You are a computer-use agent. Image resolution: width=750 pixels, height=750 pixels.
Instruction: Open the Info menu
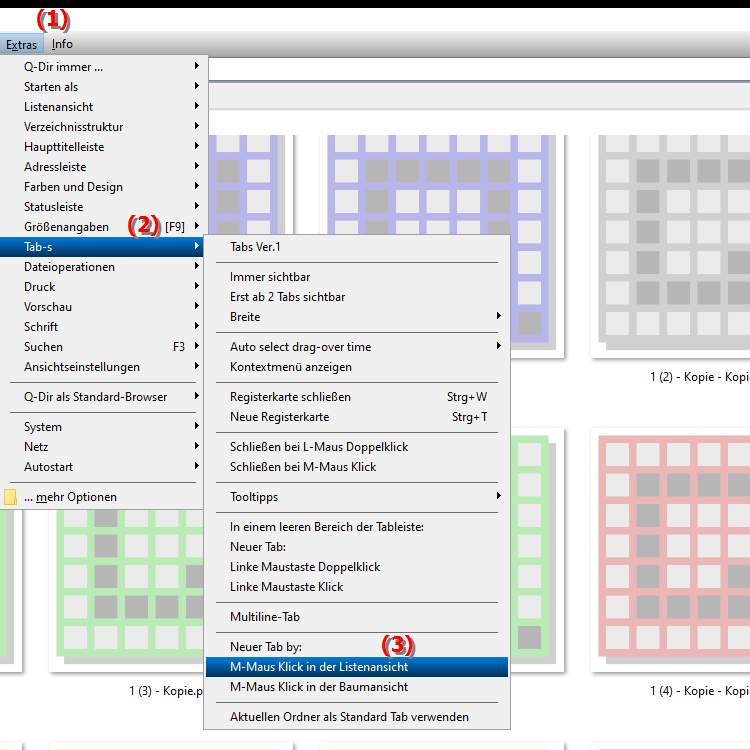[x=62, y=44]
